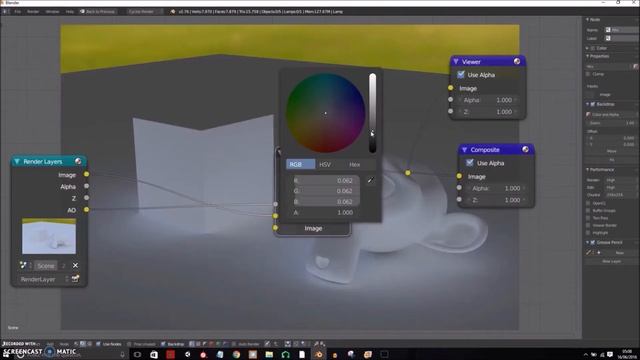
Task: Click the Fit button in Backdrop panel
Action: point(611,160)
